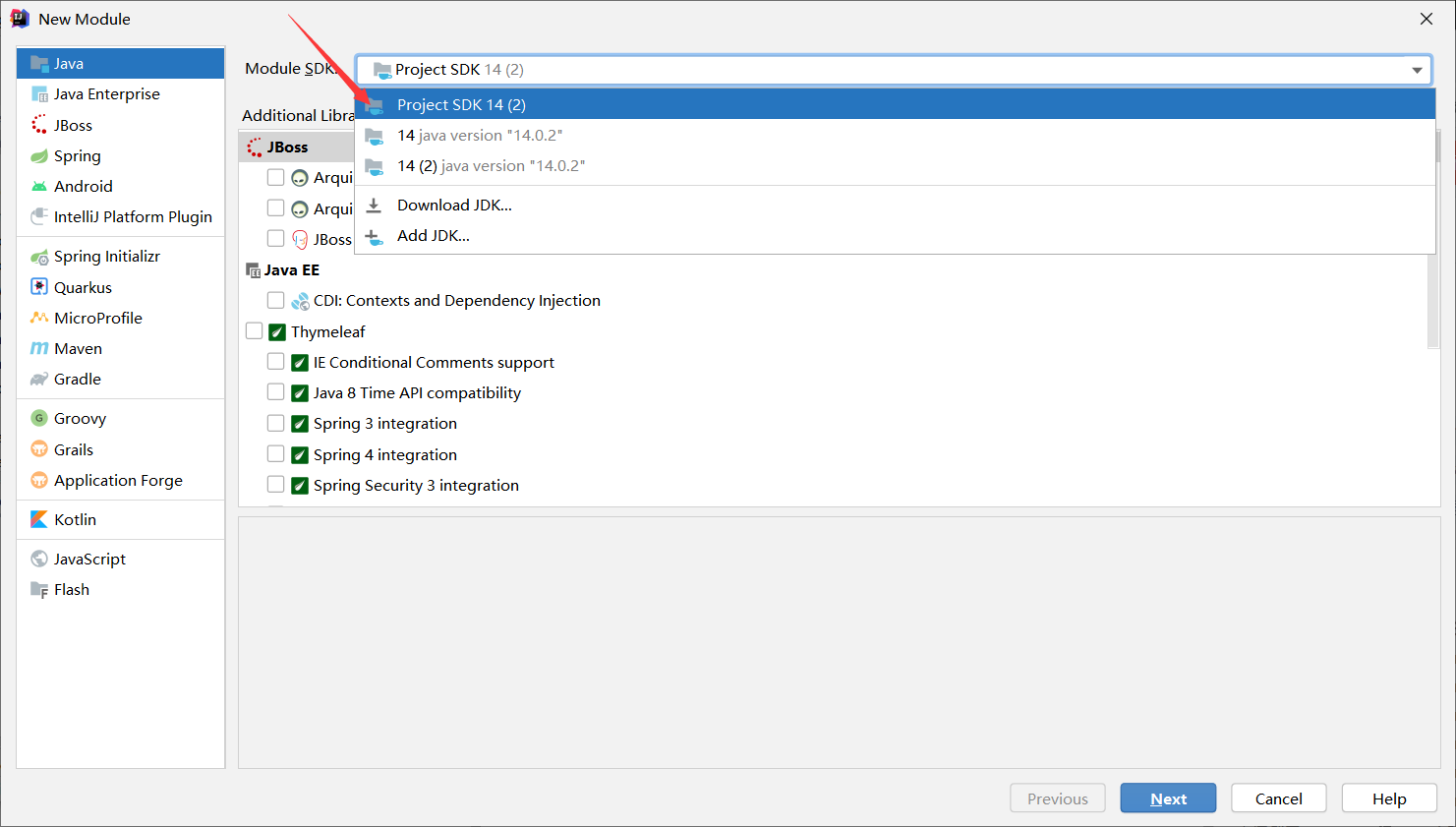Collapse the Module SDK dropdown arrow
This screenshot has height=827, width=1456.
pos(1417,70)
